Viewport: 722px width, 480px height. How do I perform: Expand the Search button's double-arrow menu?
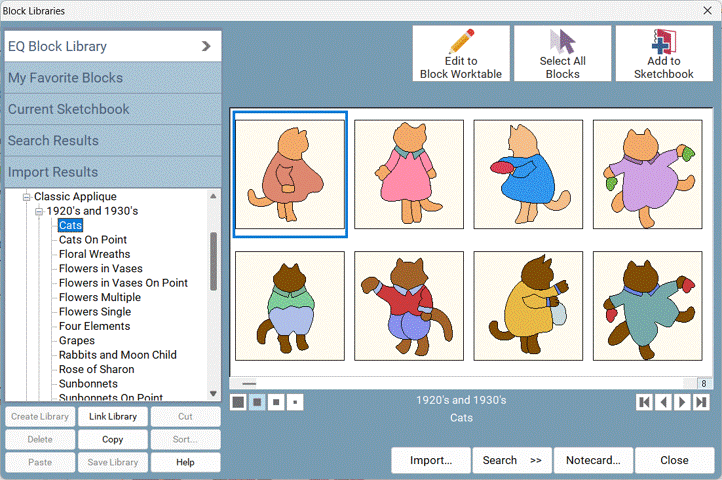(535, 461)
